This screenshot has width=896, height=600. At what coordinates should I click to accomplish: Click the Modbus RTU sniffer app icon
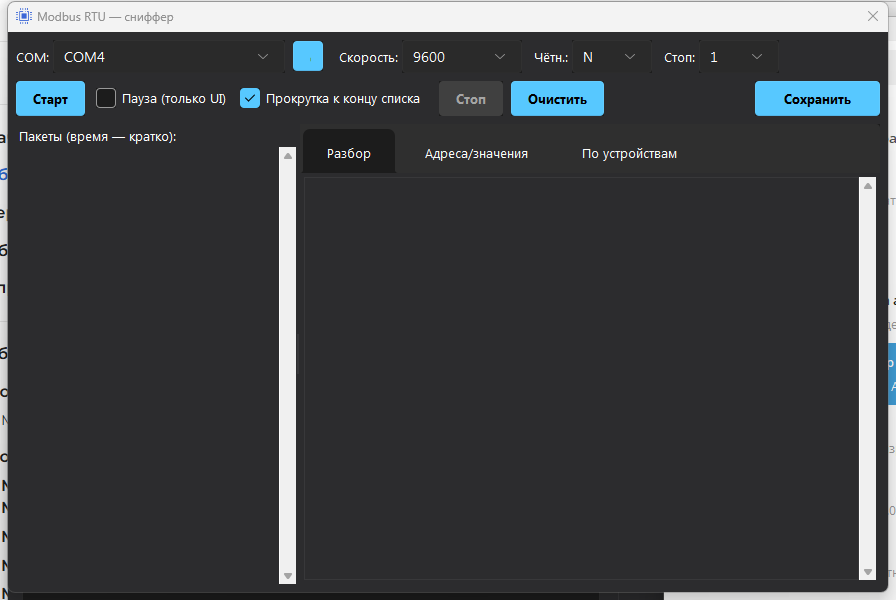23,17
